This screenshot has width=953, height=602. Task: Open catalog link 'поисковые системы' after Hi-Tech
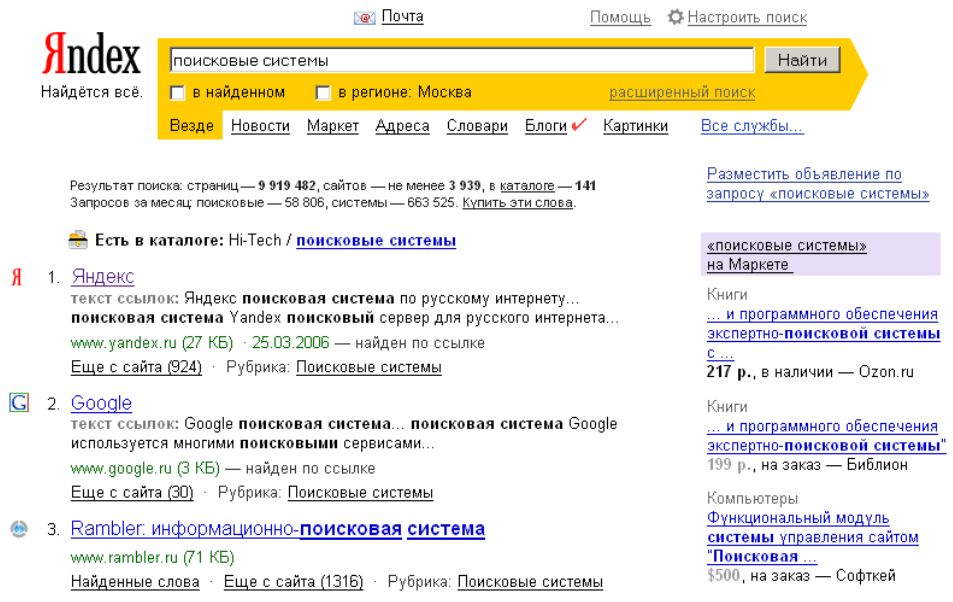point(376,240)
